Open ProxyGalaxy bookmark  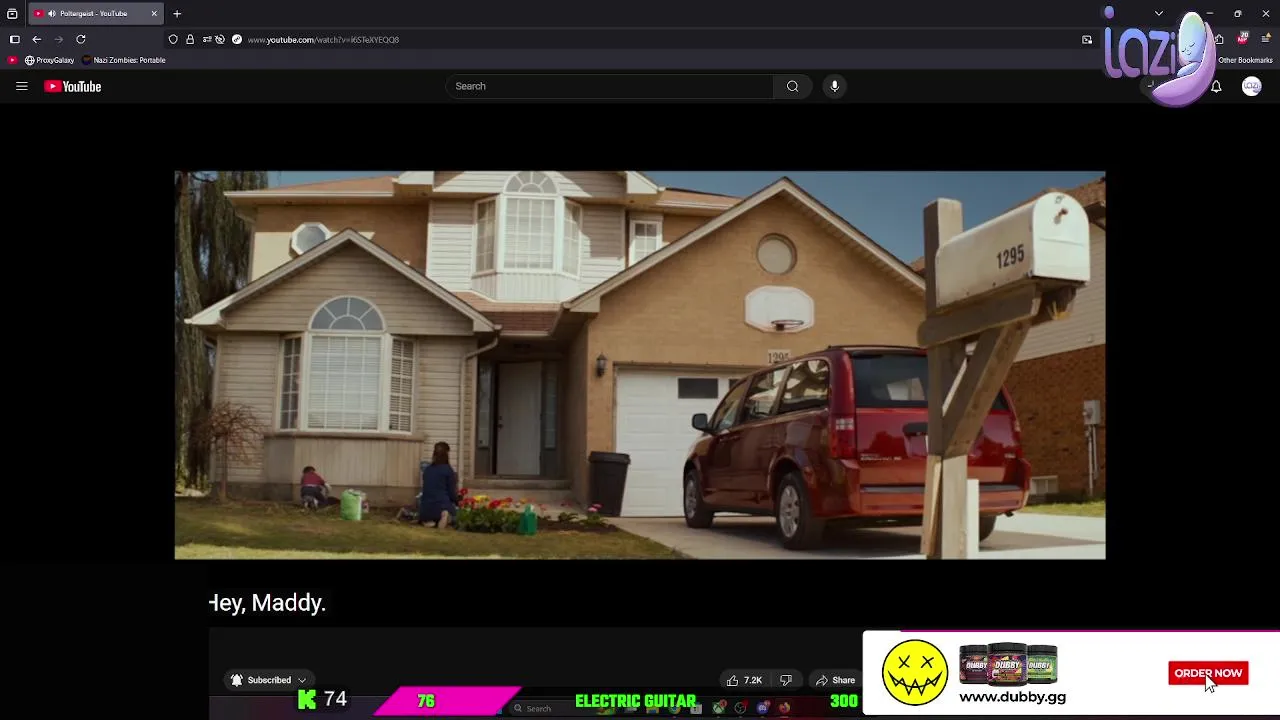coord(49,60)
